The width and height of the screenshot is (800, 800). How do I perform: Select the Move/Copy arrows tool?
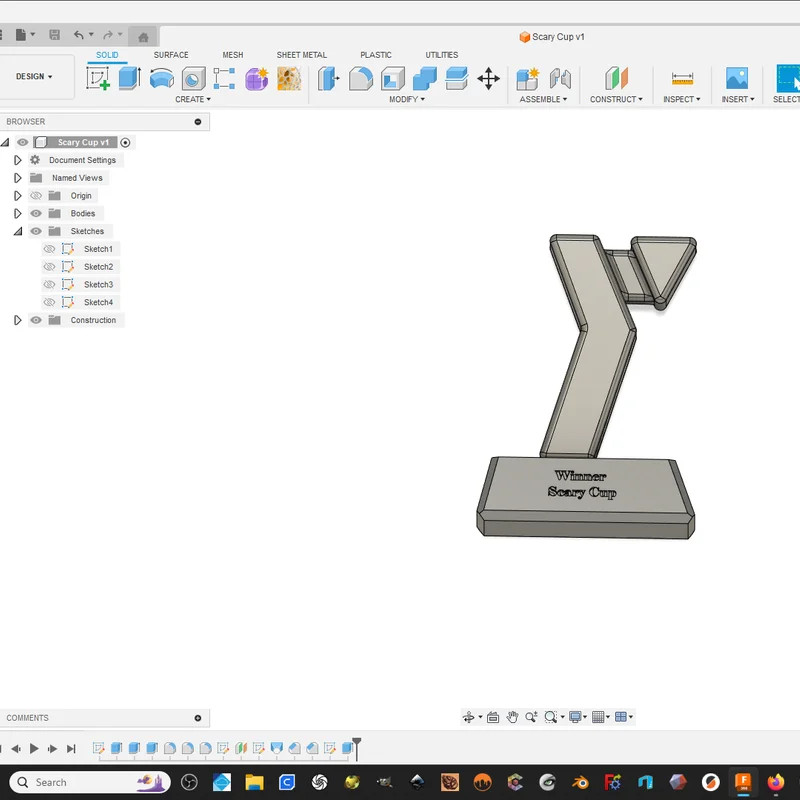488,79
